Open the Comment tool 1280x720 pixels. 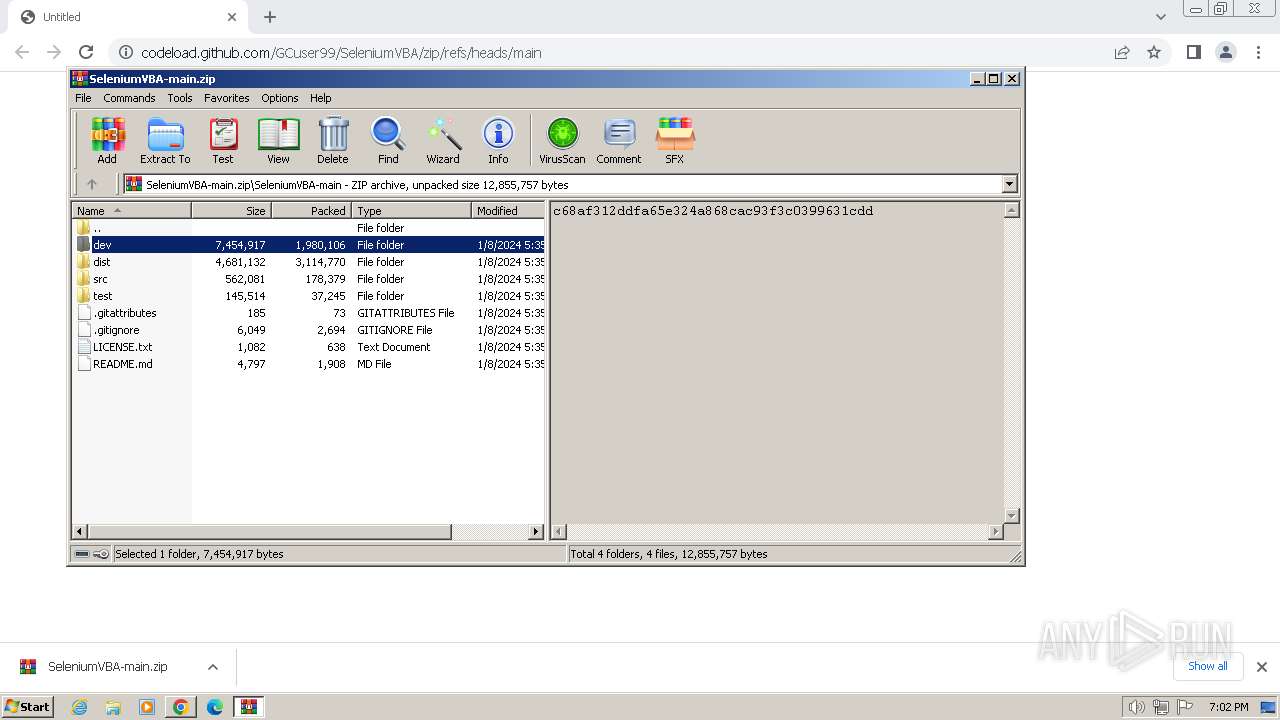coord(619,140)
